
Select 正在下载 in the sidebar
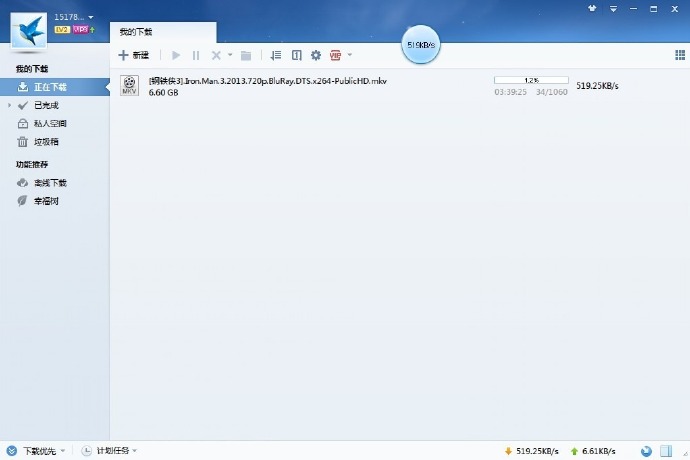[49, 87]
